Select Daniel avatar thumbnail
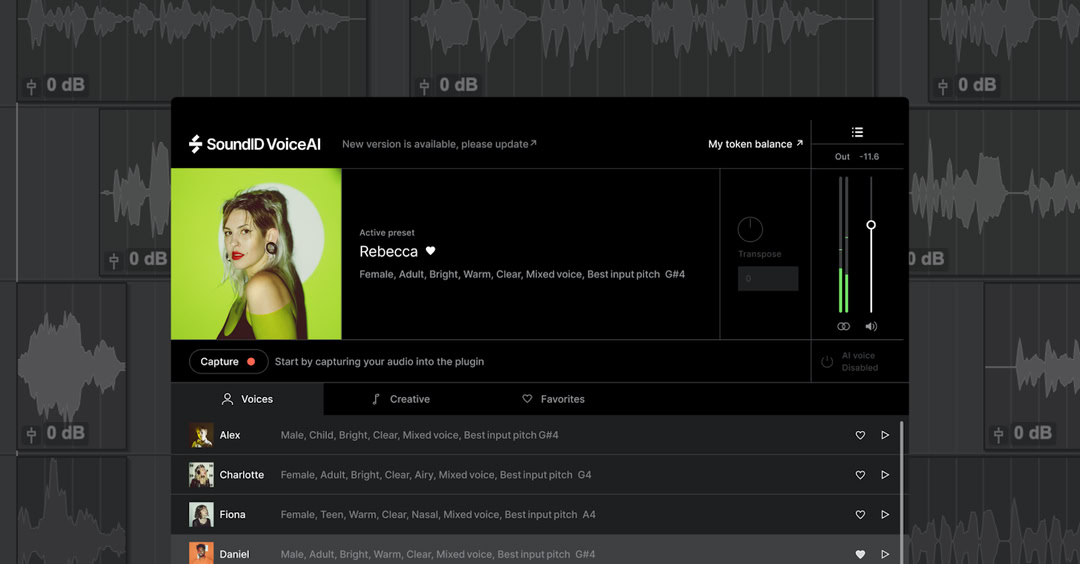Screen dimensions: 1080x564 (201, 554)
